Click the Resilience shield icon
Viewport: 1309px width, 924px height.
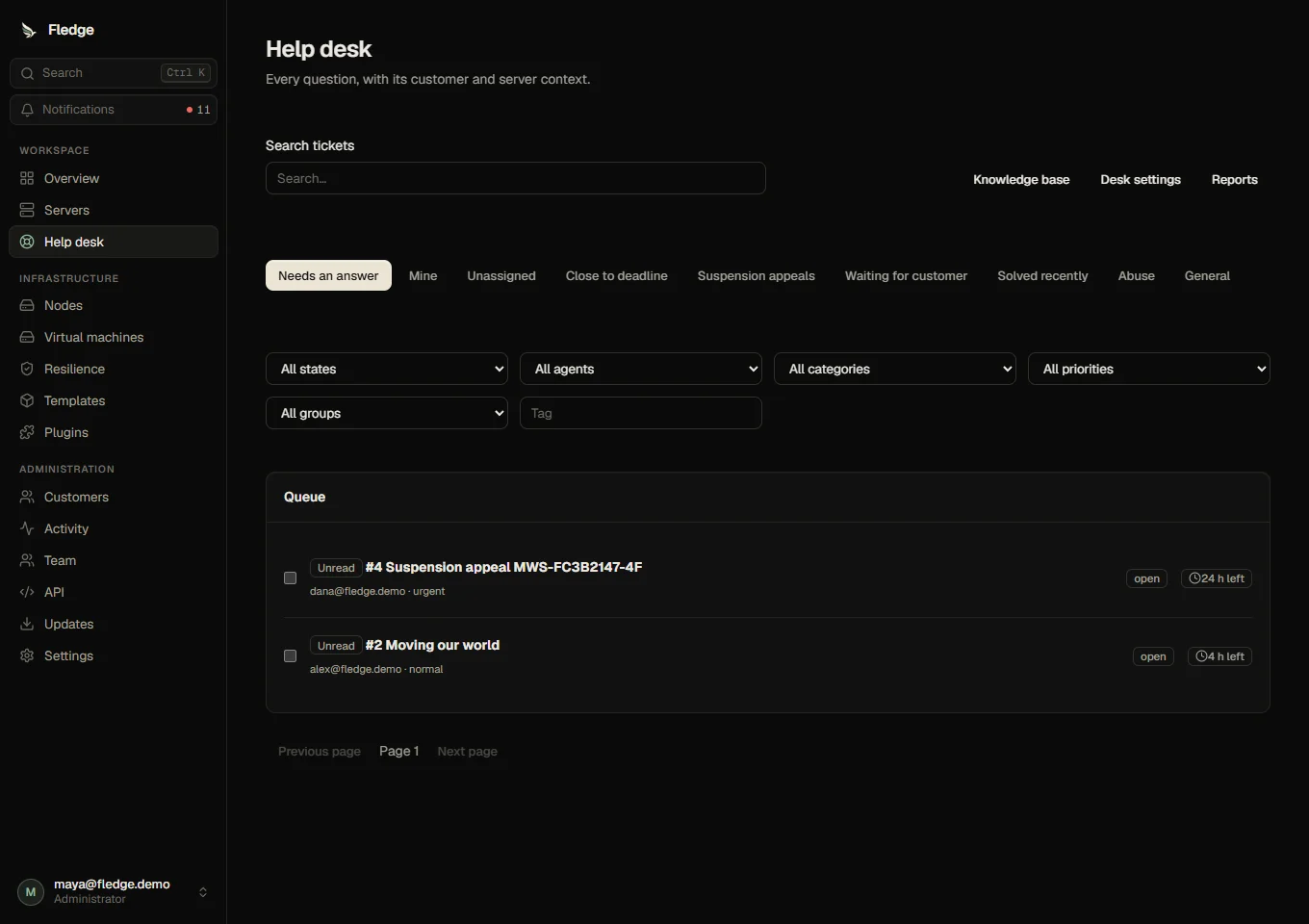click(27, 369)
